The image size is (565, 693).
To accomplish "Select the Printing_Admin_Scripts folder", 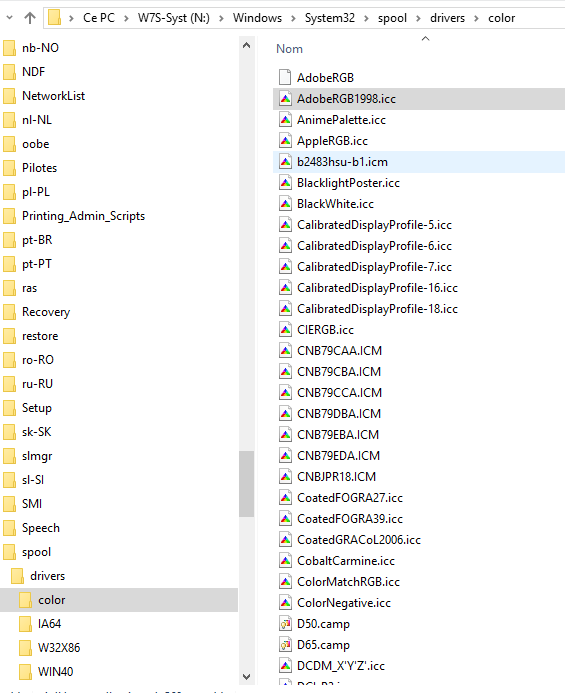I will pos(83,216).
